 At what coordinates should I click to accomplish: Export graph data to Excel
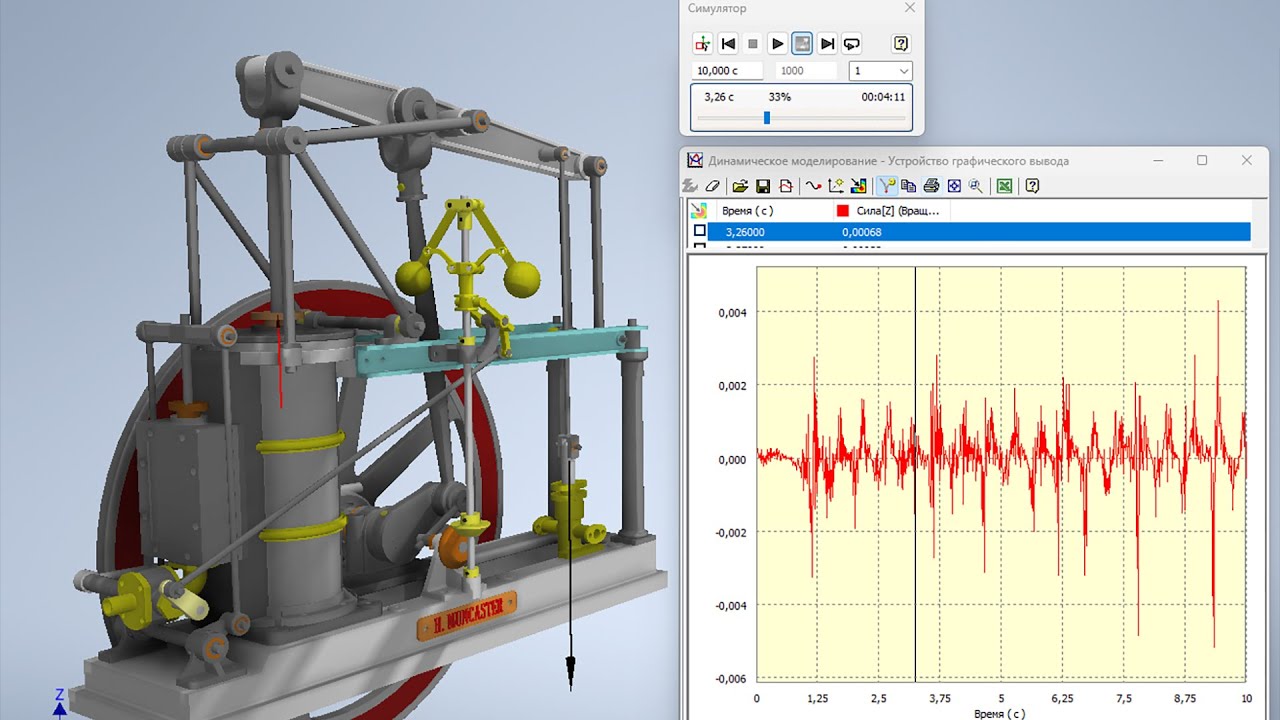click(1005, 186)
